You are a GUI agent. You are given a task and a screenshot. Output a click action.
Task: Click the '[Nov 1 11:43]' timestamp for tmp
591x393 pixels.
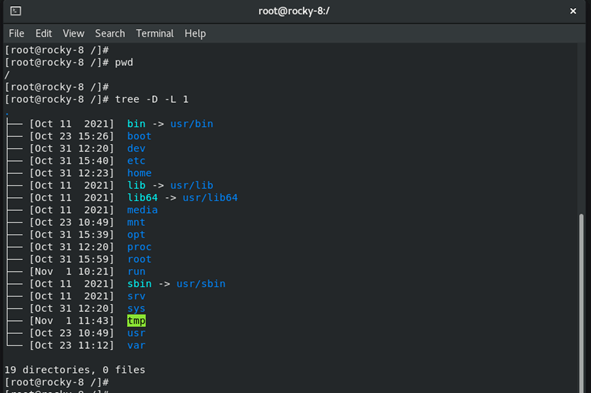[x=72, y=321]
